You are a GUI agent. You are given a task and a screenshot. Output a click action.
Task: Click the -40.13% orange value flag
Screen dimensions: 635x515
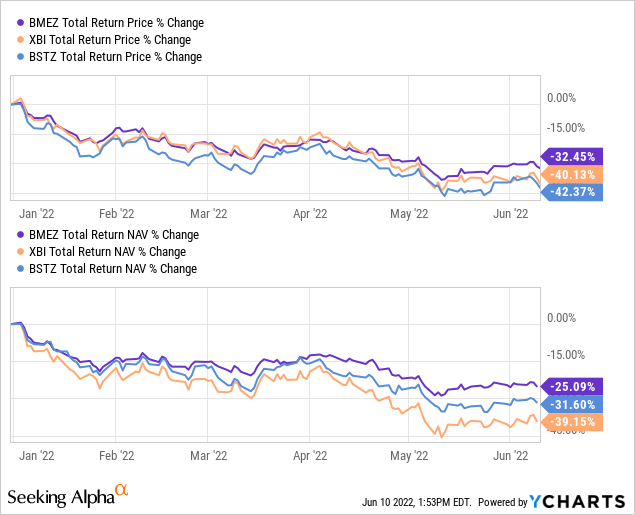tap(572, 175)
